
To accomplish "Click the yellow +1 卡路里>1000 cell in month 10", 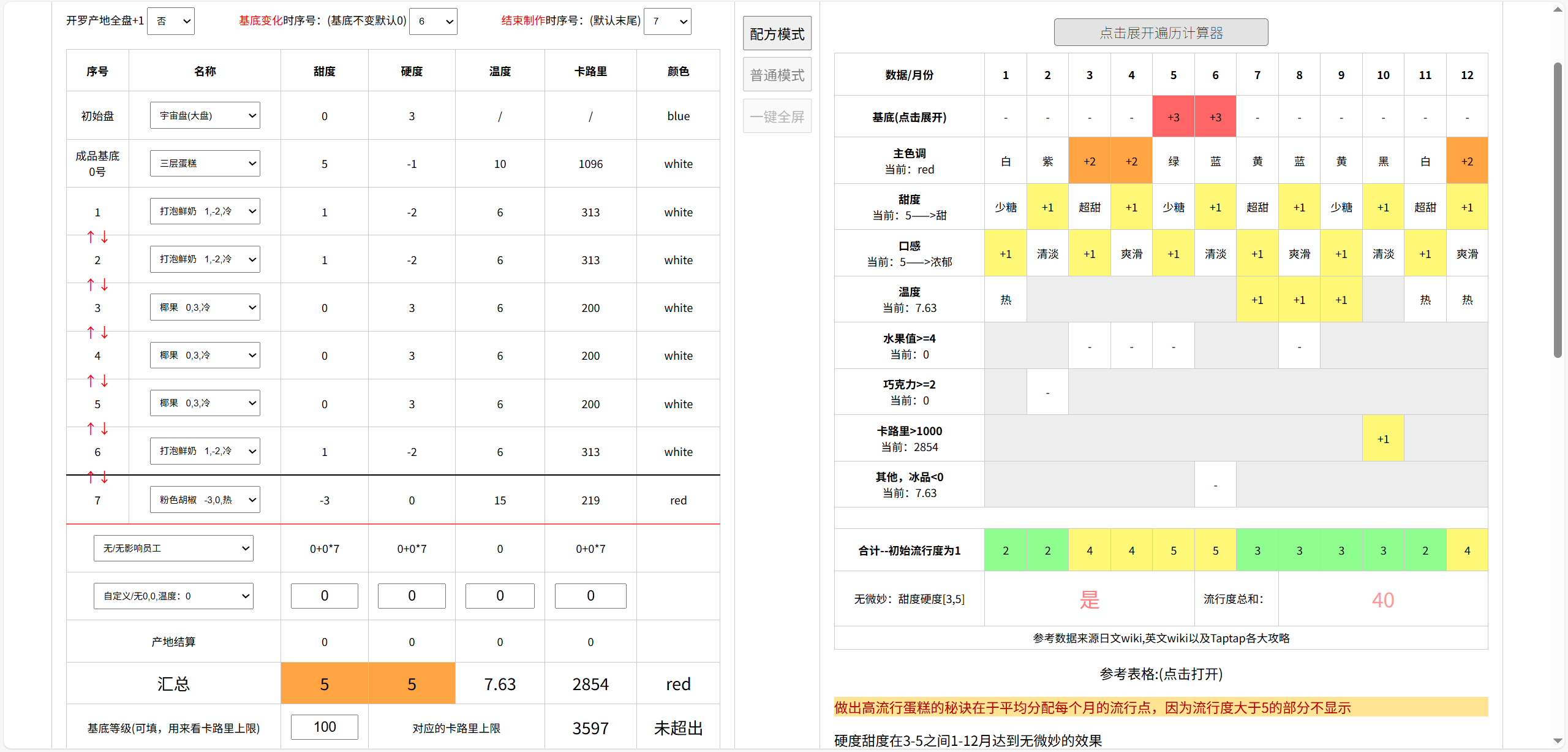I will click(x=1383, y=439).
